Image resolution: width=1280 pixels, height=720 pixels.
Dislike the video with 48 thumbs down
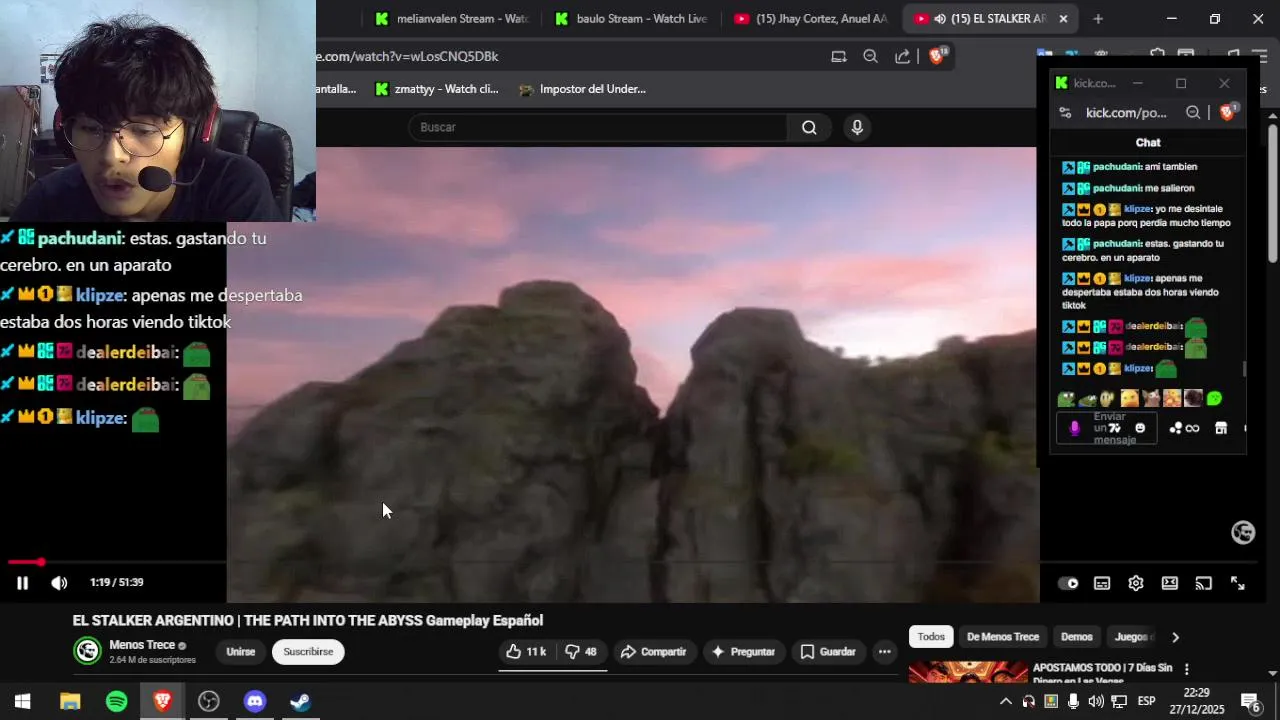[x=581, y=652]
